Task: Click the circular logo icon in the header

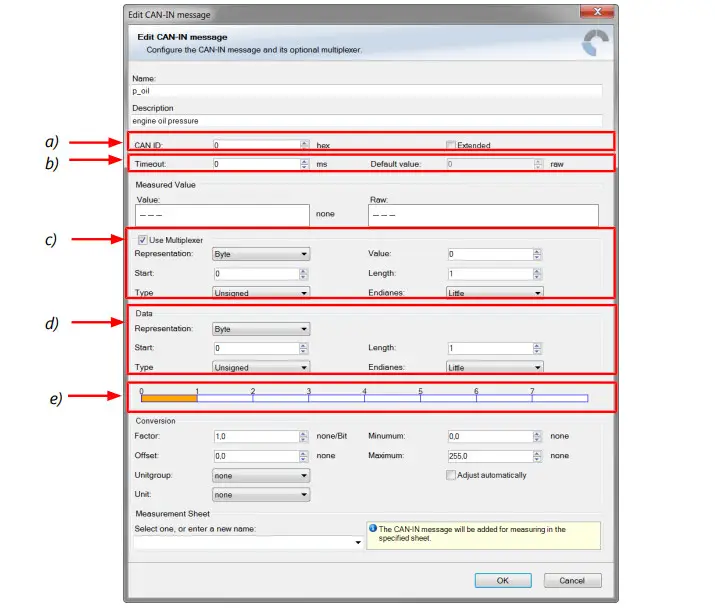Action: tap(596, 43)
